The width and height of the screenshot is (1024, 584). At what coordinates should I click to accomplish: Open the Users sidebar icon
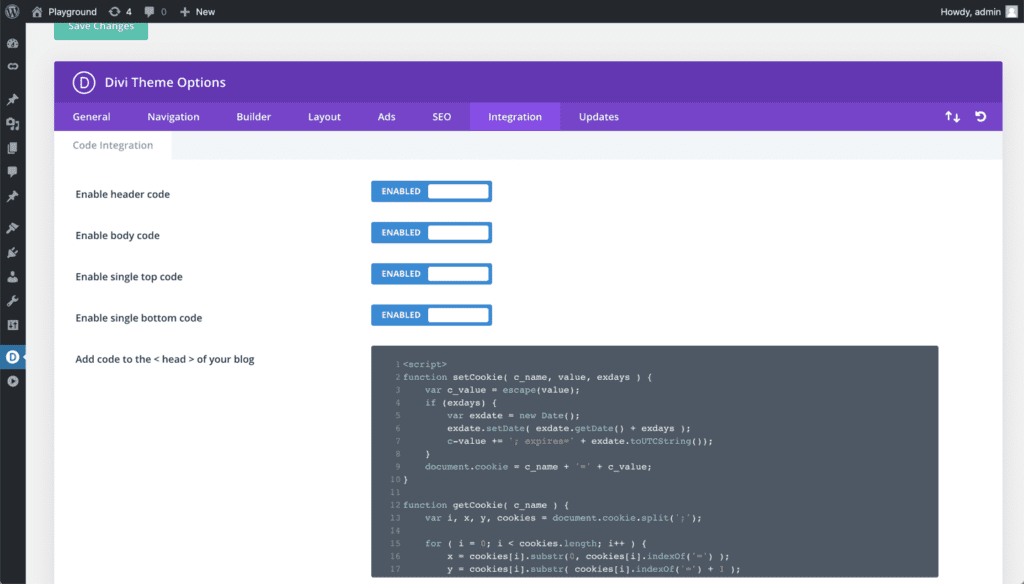[12, 277]
